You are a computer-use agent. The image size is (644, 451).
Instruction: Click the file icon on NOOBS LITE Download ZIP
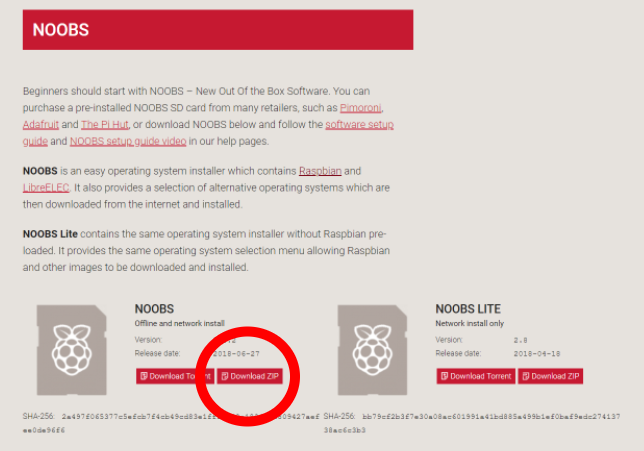pyautogui.click(x=526, y=376)
